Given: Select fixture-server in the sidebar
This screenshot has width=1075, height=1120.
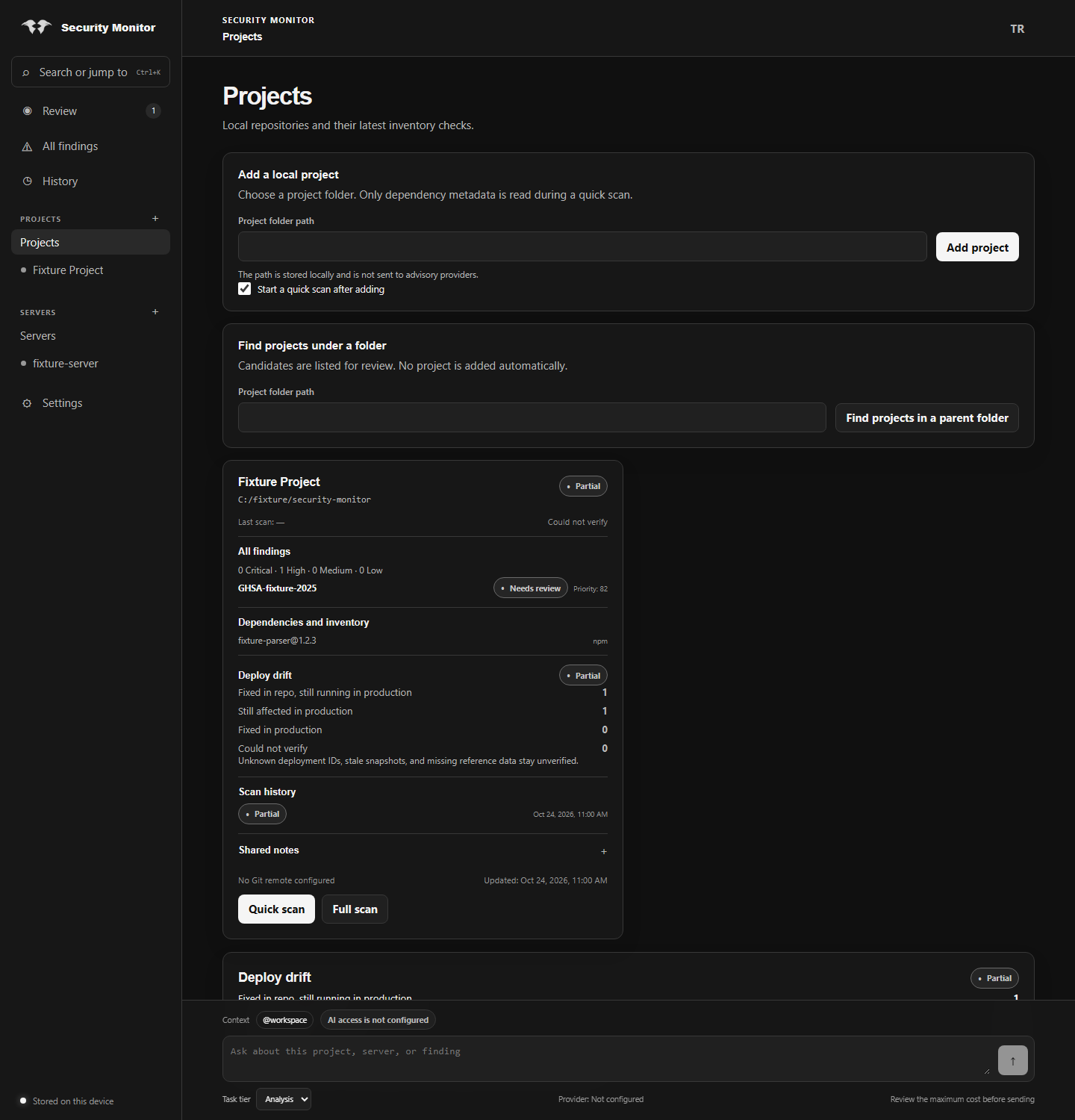Looking at the screenshot, I should click(x=90, y=364).
